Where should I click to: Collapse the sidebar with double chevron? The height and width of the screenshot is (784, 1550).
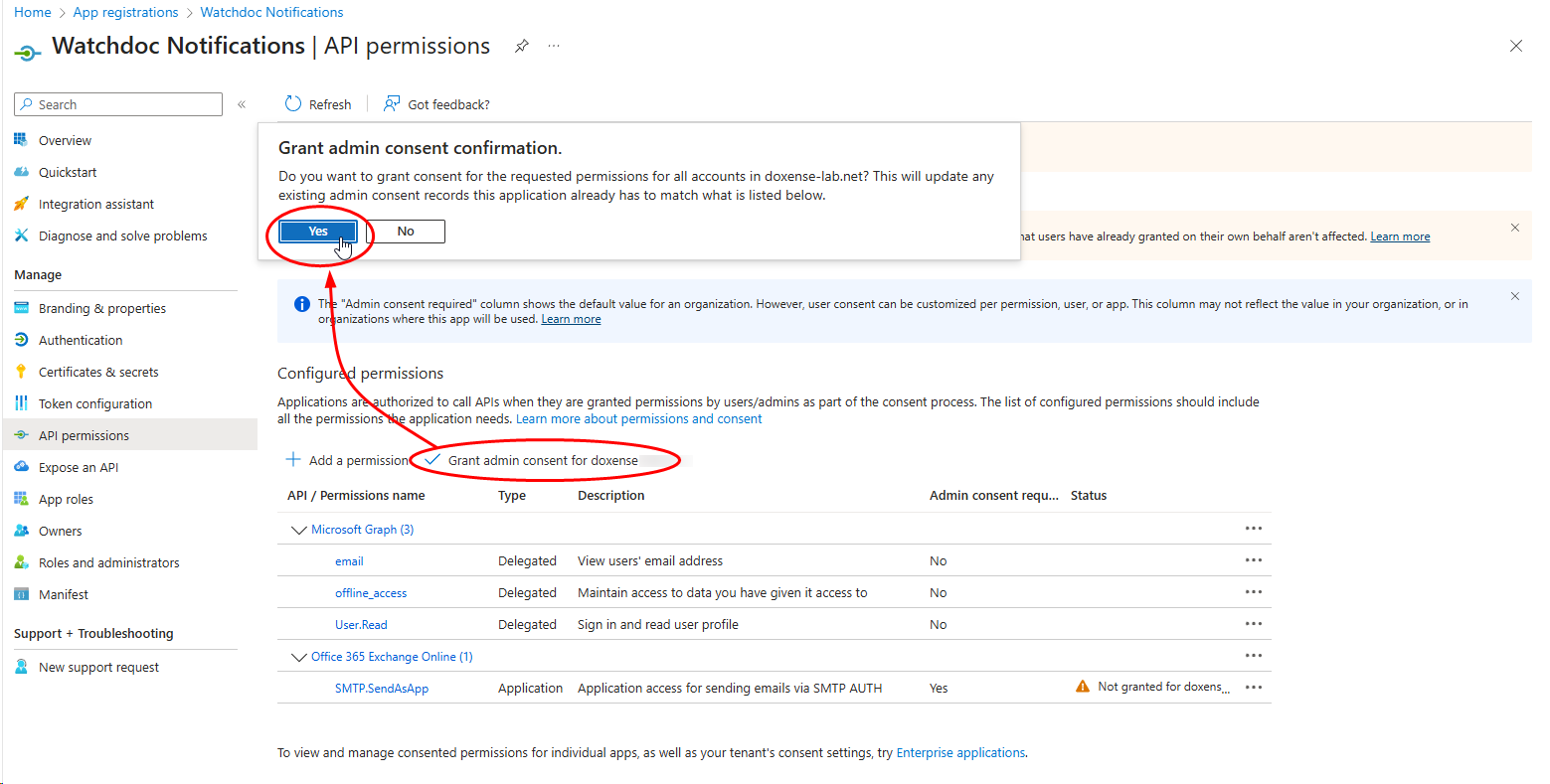[242, 104]
